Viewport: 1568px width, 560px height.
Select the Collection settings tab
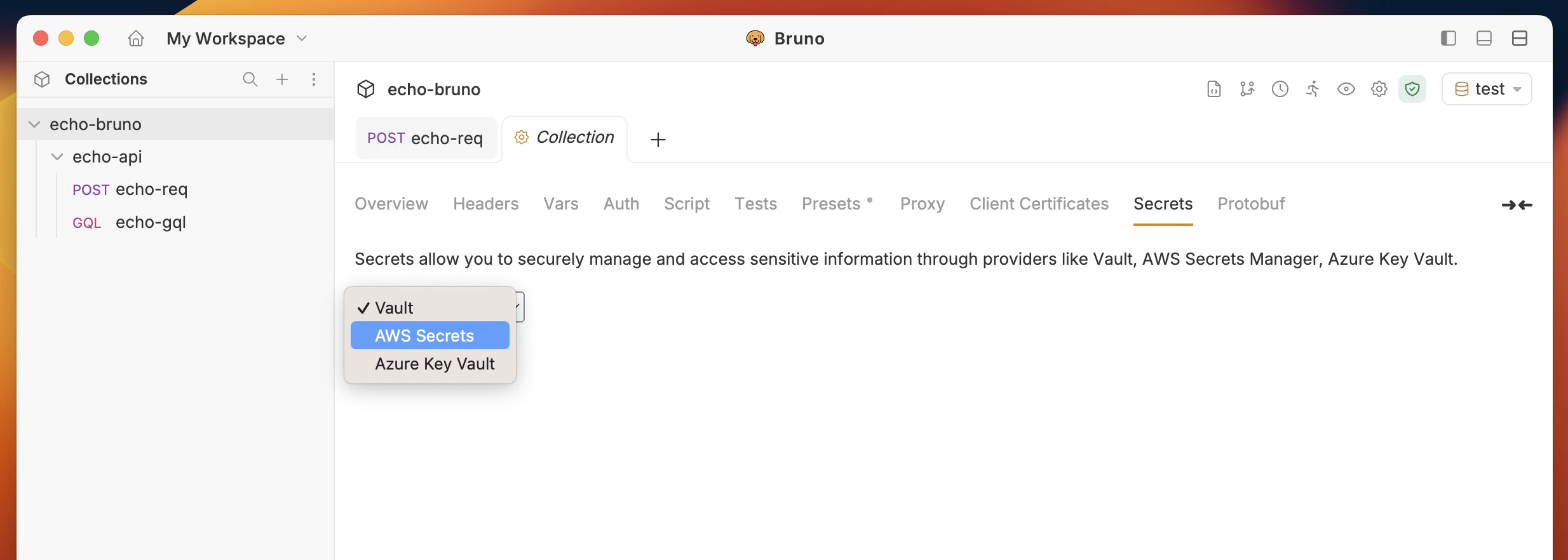click(x=564, y=138)
